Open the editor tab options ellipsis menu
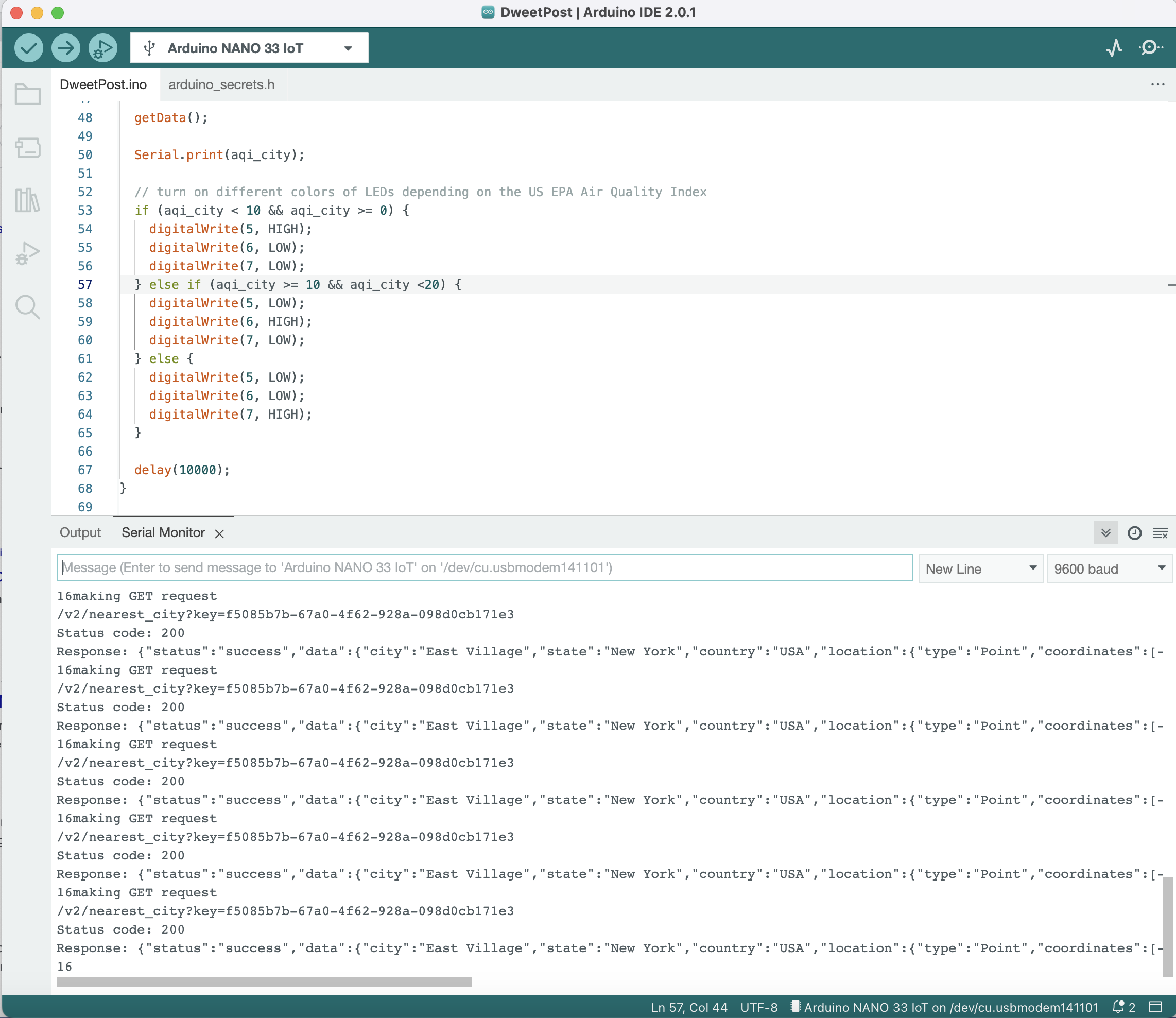 click(1157, 84)
